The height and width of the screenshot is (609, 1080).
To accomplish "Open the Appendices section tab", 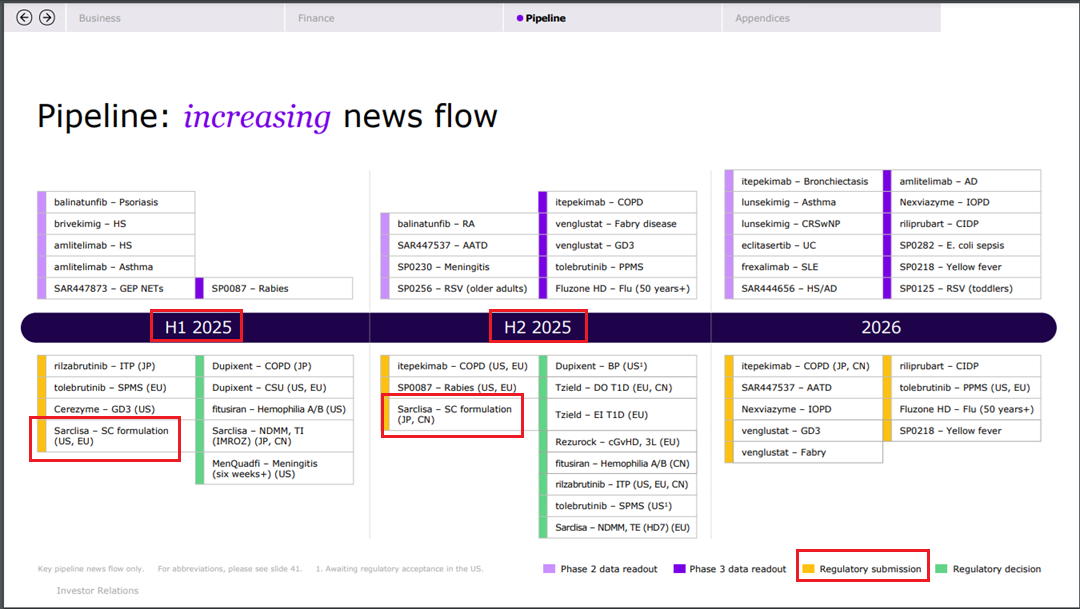I will 831,18.
